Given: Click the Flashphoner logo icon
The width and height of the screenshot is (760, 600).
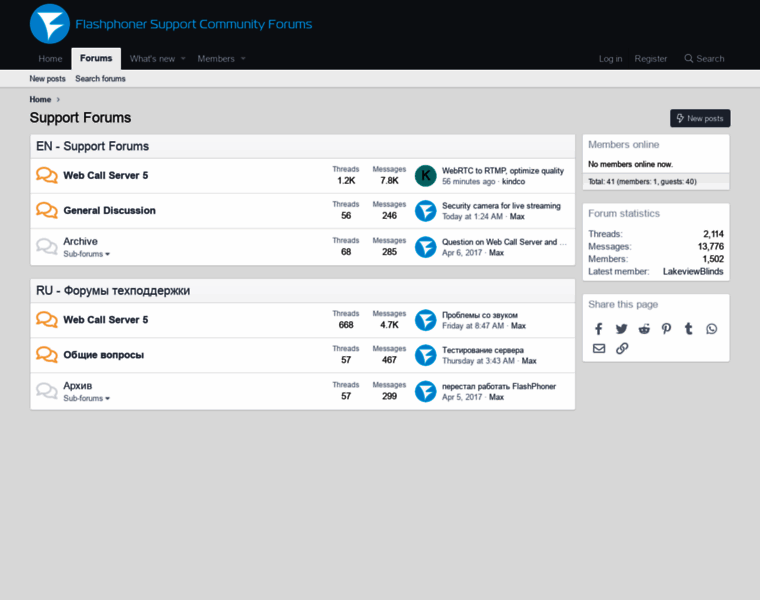Looking at the screenshot, I should tap(49, 24).
